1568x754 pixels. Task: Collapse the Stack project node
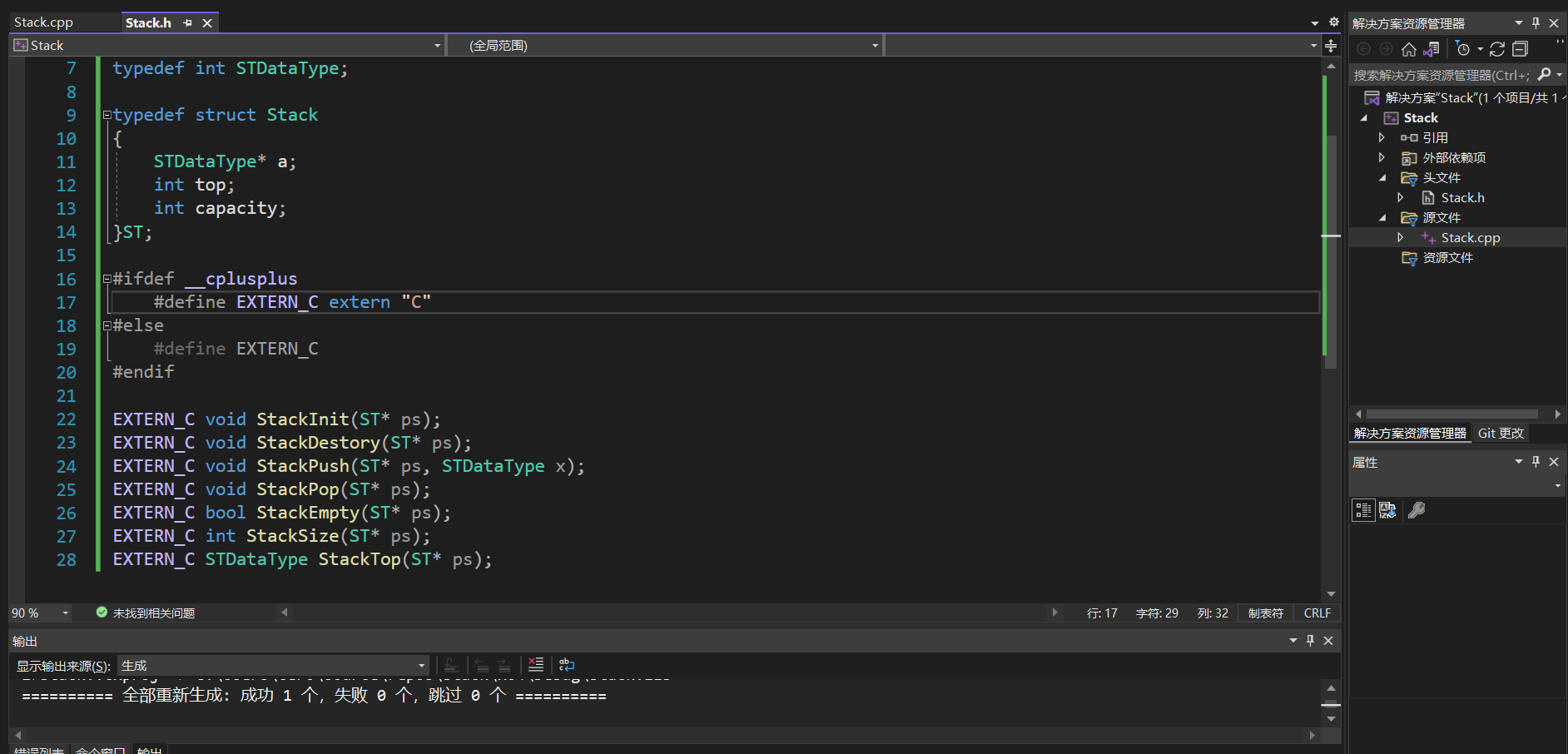pyautogui.click(x=1364, y=118)
